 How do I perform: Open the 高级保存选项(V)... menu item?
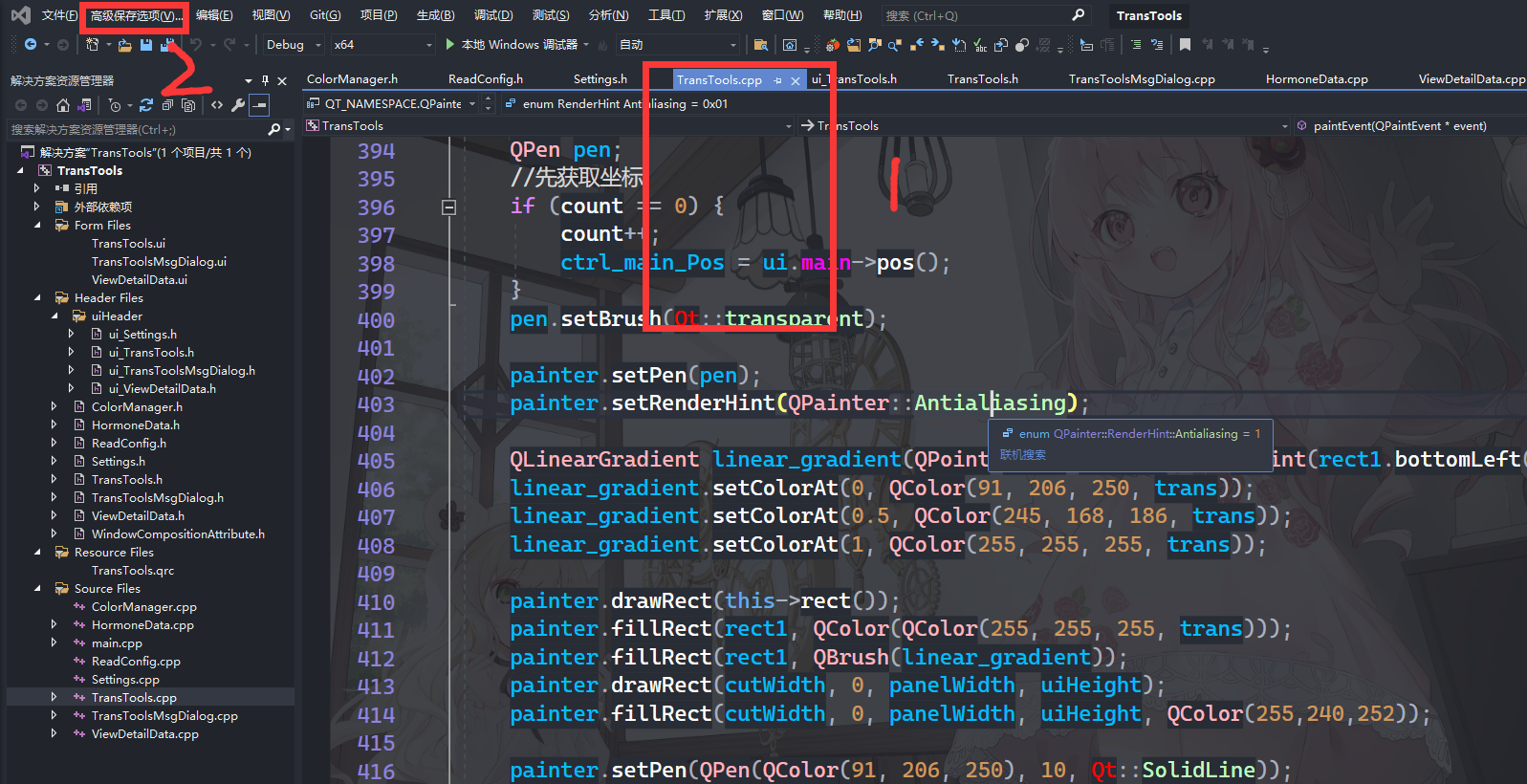click(136, 15)
